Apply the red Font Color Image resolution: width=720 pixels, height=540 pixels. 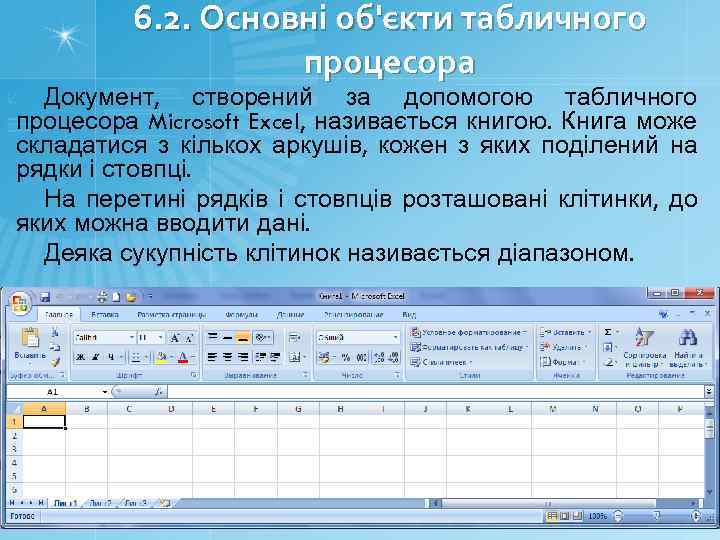pyautogui.click(x=183, y=357)
